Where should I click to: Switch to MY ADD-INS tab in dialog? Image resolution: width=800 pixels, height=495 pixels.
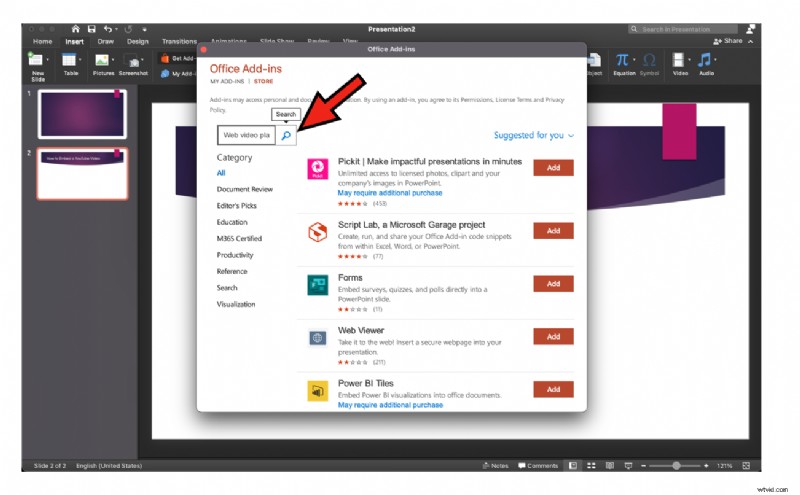coord(227,81)
